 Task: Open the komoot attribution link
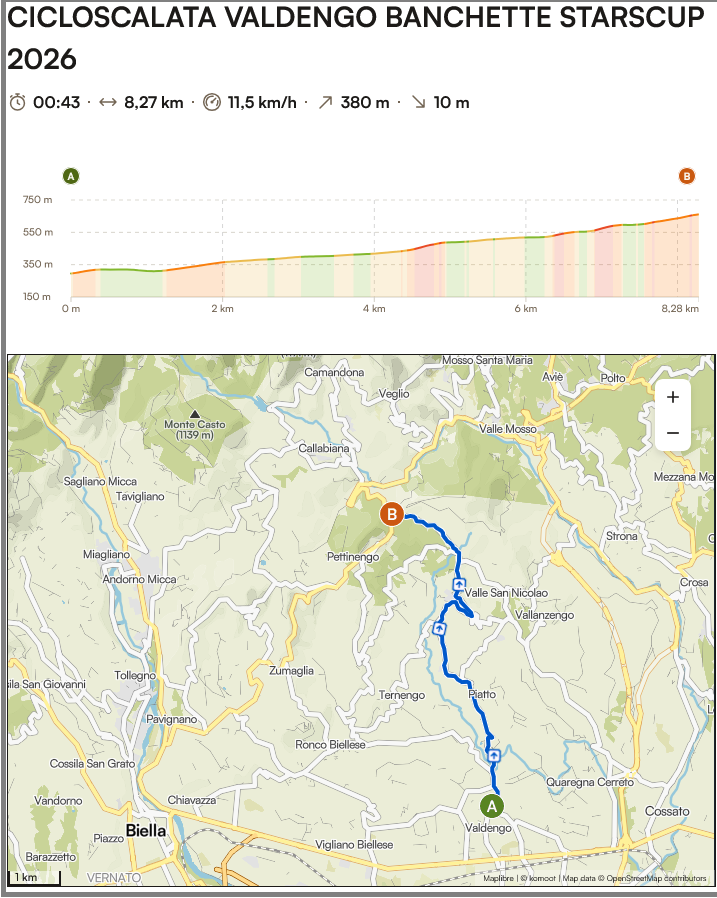click(x=538, y=879)
